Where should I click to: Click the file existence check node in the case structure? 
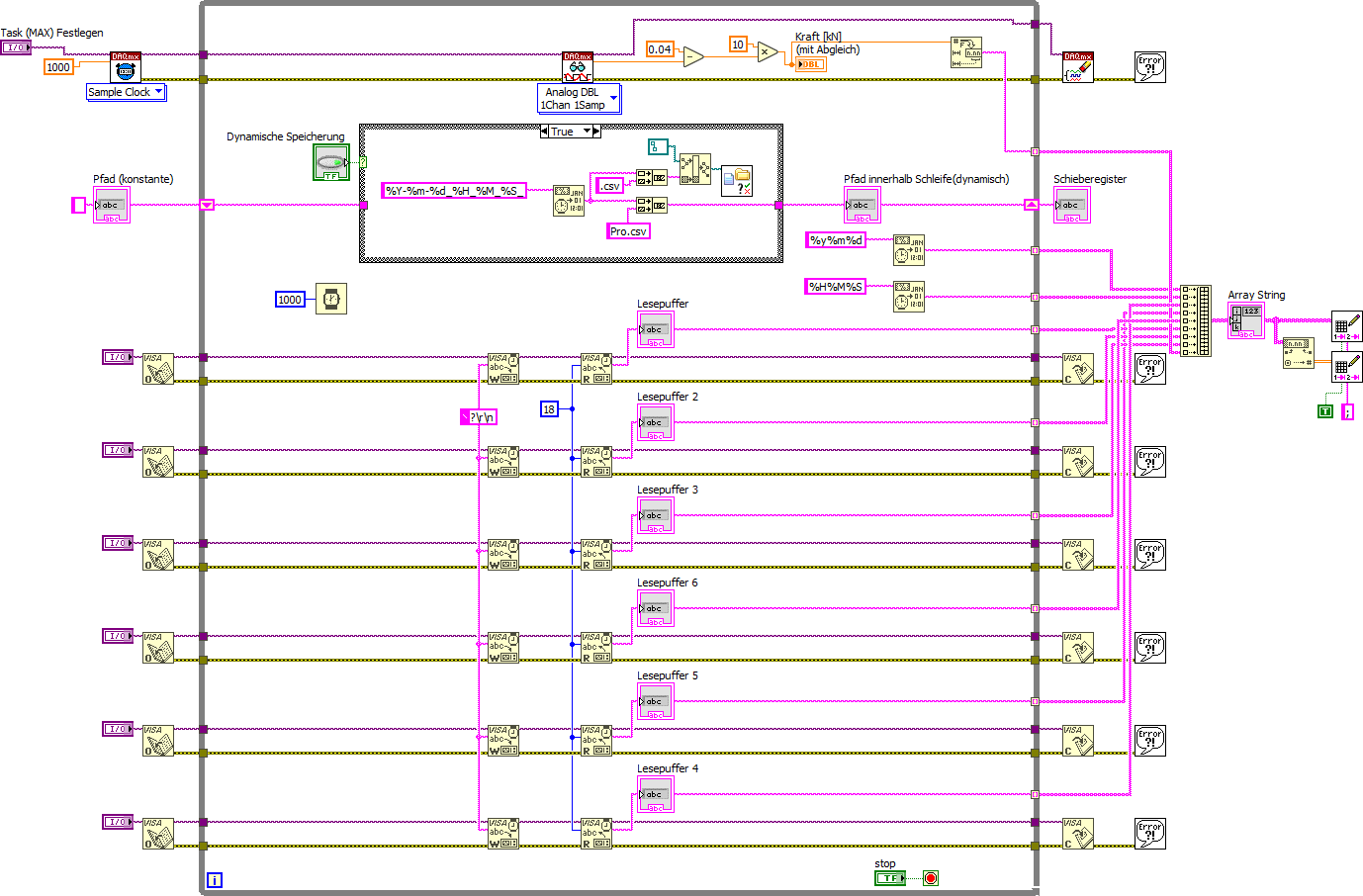coord(737,180)
